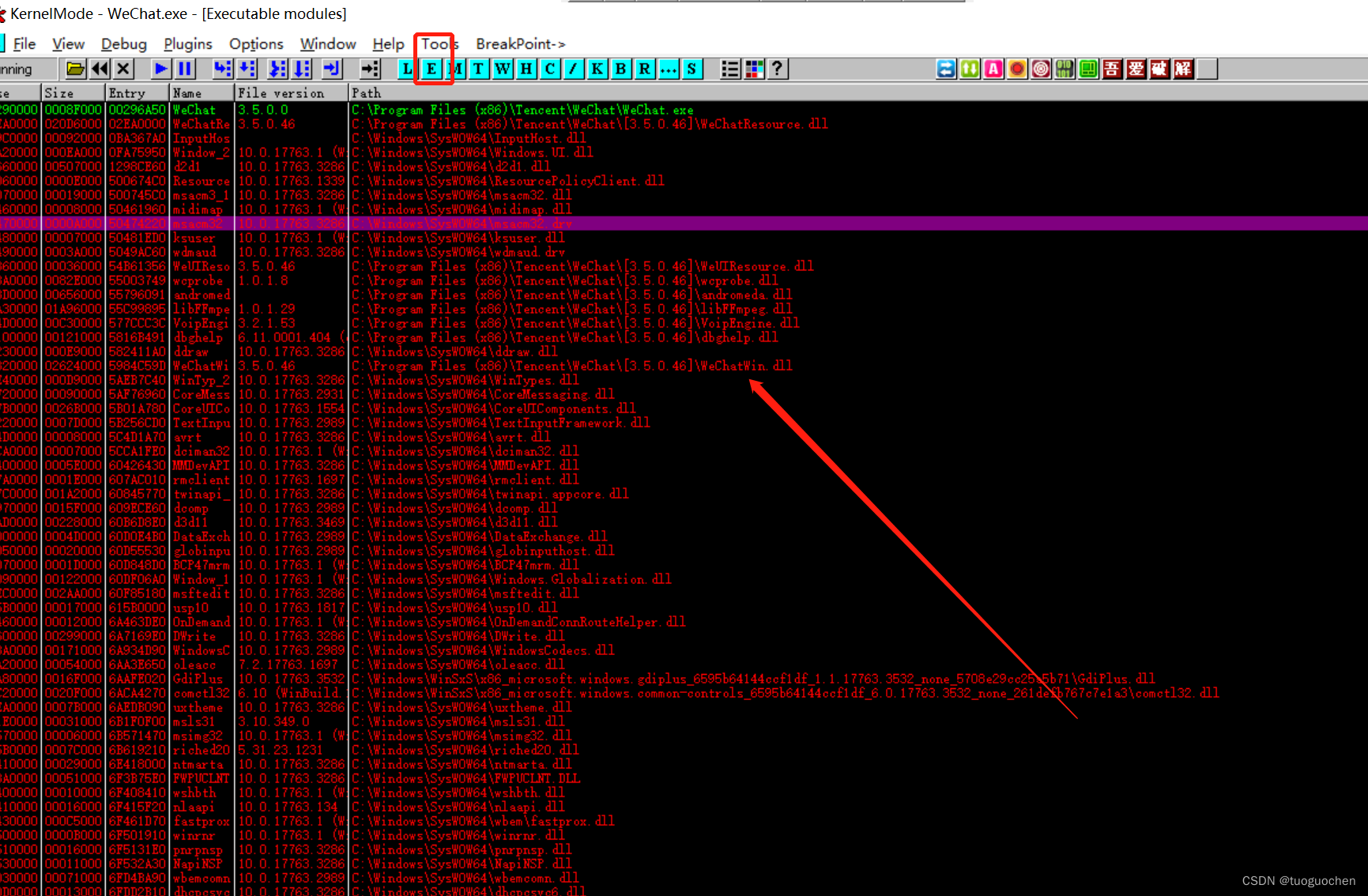Click the blue swap arrows plugin icon
Screen dimensions: 1368x896
click(x=946, y=69)
